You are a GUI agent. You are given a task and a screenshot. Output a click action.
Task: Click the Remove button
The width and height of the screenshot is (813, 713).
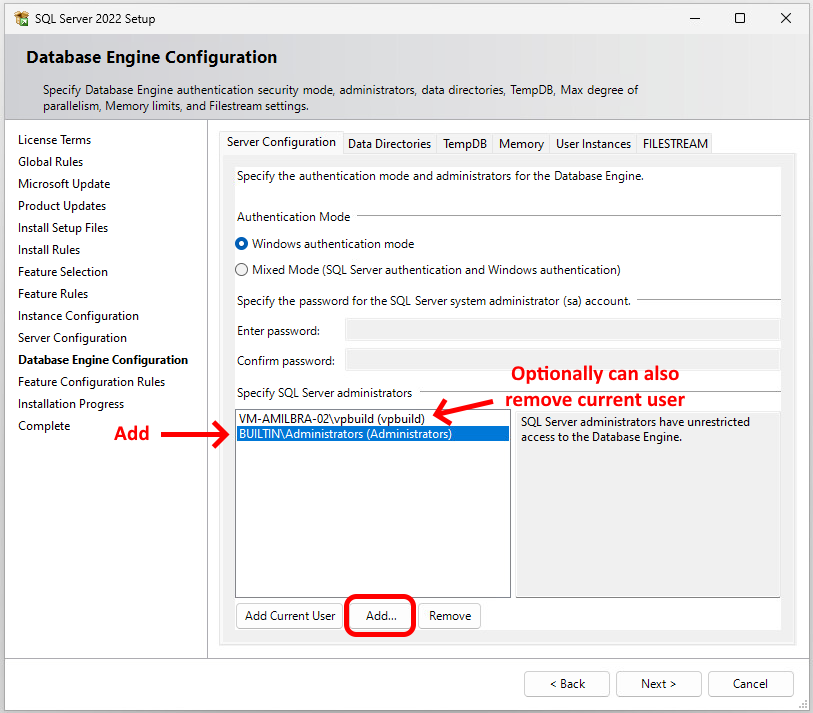click(x=450, y=616)
